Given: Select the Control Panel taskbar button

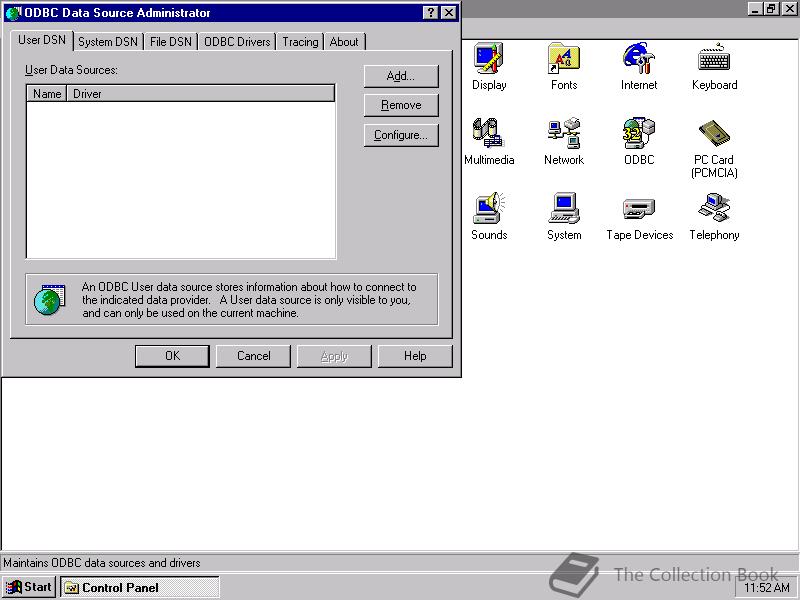Looking at the screenshot, I should pos(140,587).
